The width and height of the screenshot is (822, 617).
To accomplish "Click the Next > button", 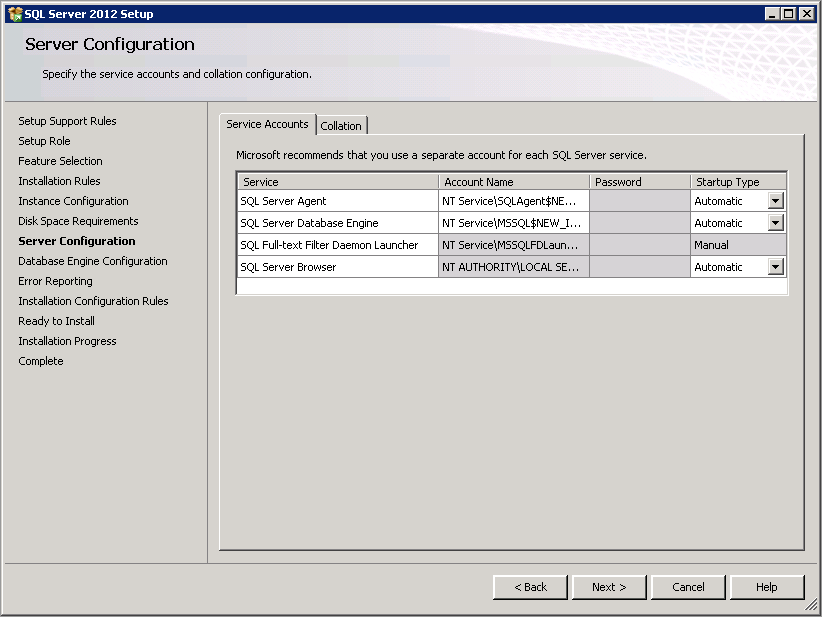I will point(609,587).
